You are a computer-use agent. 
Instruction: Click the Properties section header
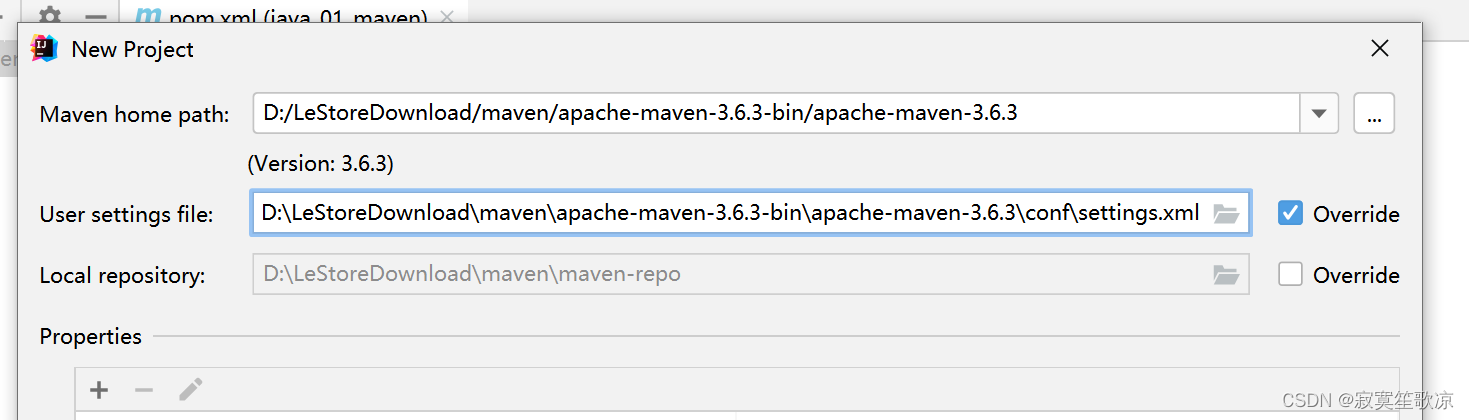tap(91, 336)
